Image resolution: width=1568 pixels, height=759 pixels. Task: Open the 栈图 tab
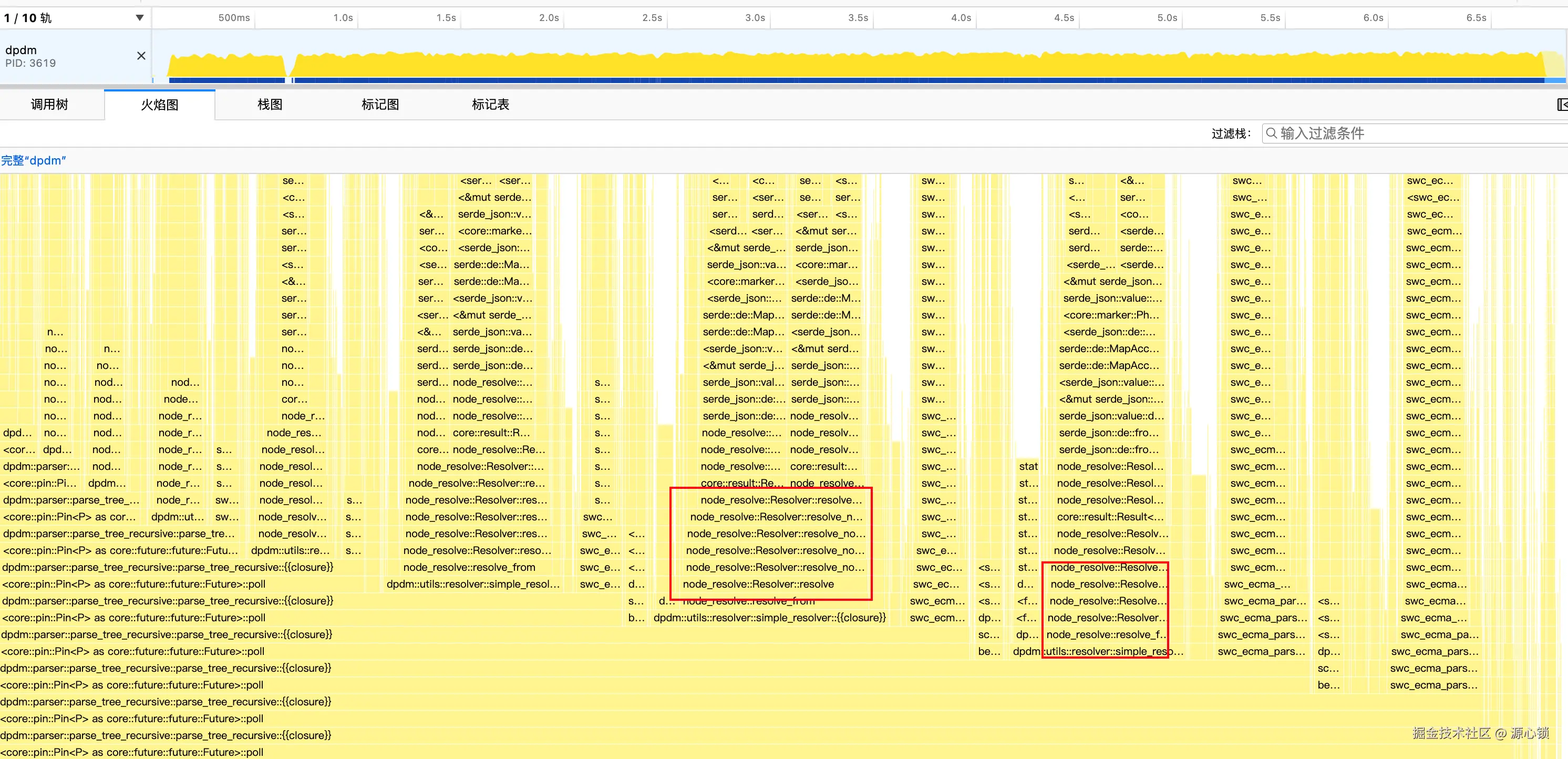(x=270, y=105)
